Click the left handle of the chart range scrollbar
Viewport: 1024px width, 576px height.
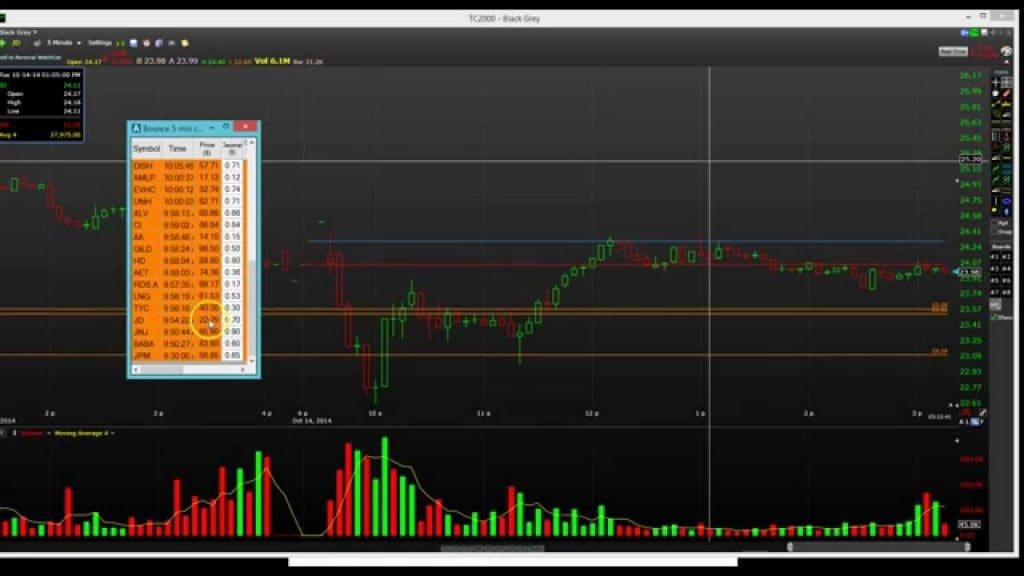click(790, 547)
